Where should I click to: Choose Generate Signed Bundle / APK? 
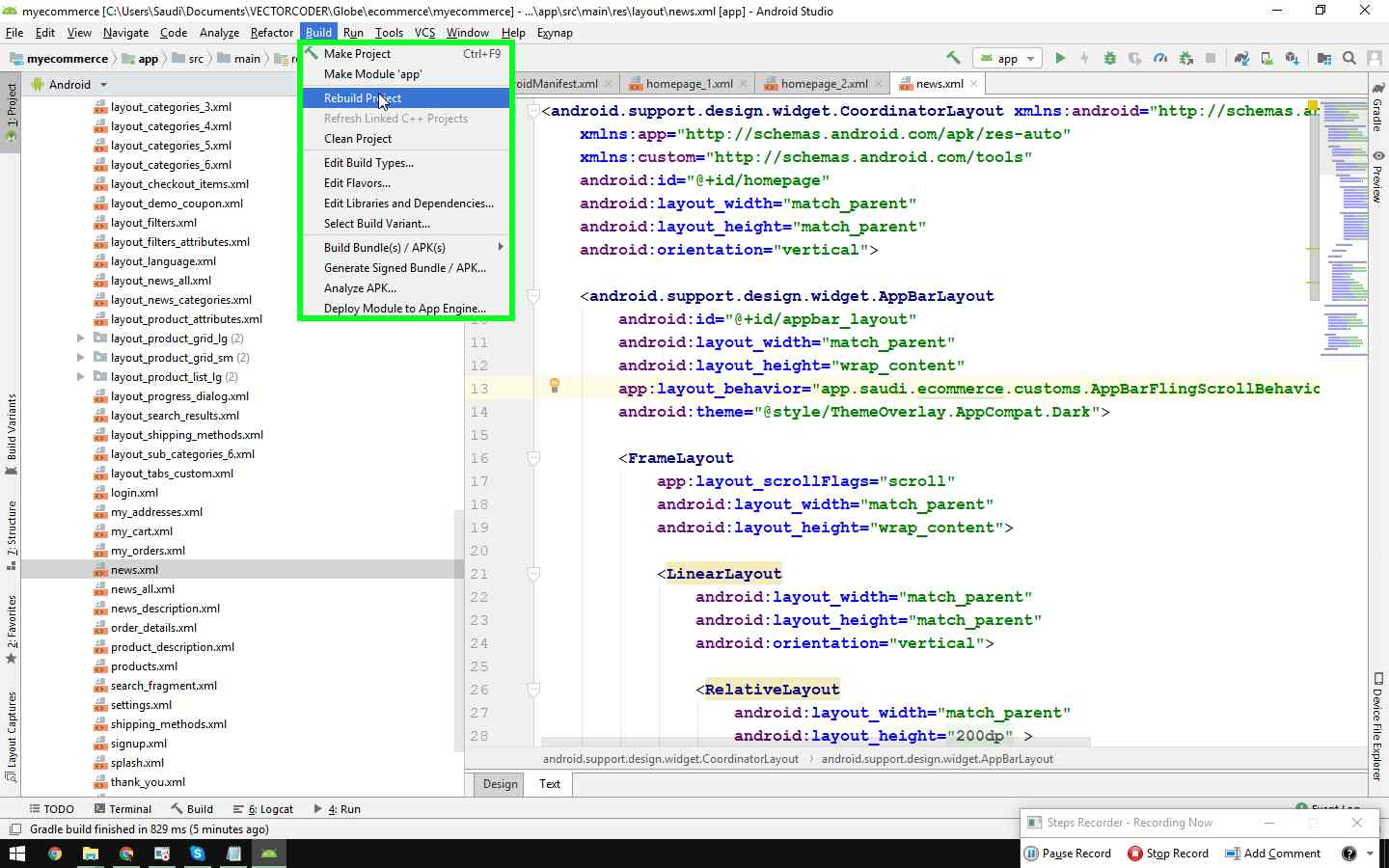405,268
